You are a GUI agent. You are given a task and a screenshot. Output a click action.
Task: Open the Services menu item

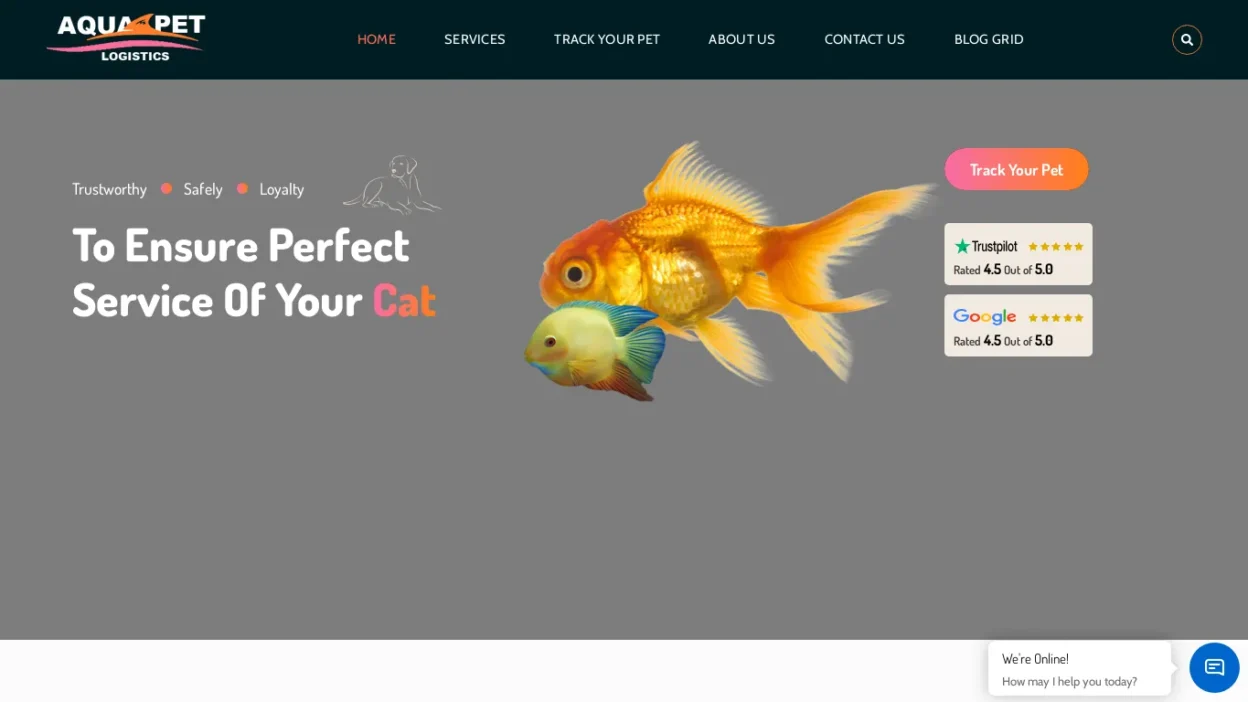pyautogui.click(x=475, y=40)
